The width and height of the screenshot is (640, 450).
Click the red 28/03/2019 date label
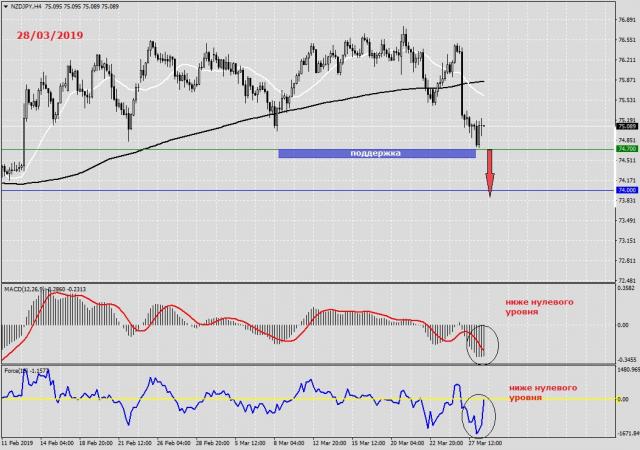tap(49, 35)
